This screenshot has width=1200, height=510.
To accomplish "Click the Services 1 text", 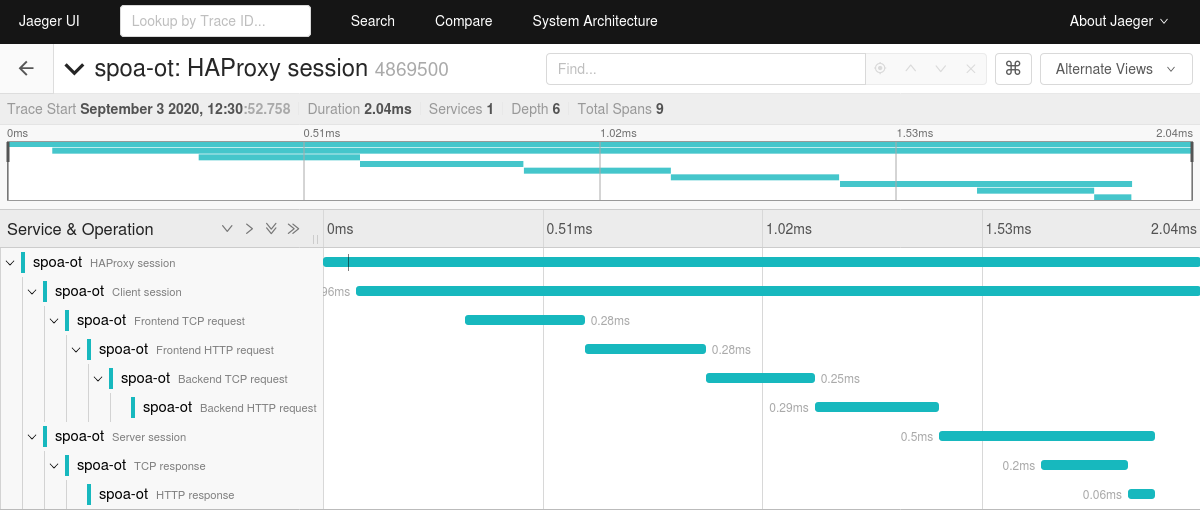I will click(461, 109).
